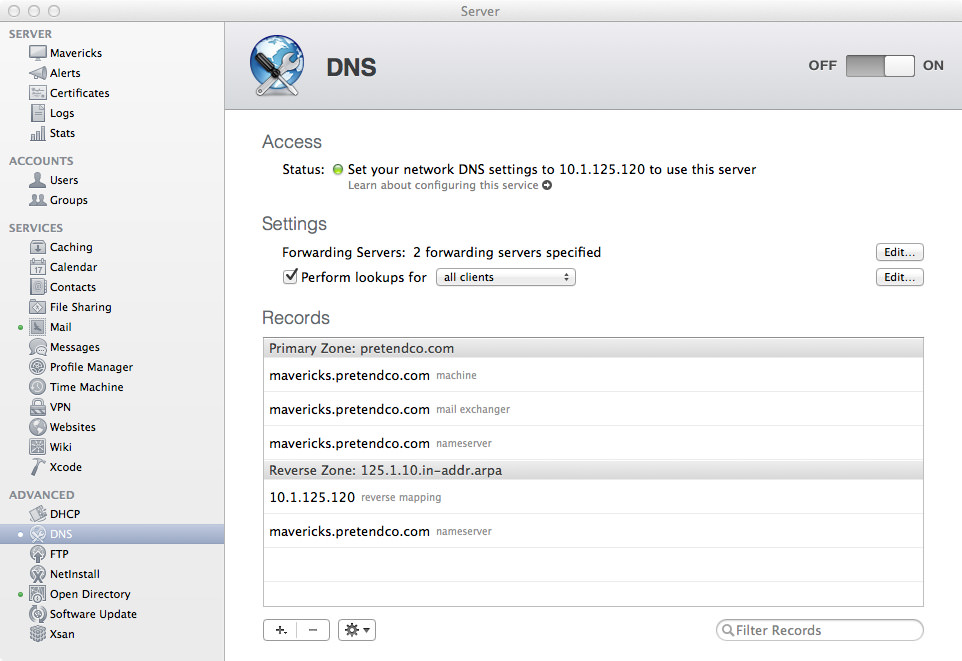Click Reverse Zone: 125.1.10.in-addr.arpa header
This screenshot has width=962, height=661.
tap(593, 470)
